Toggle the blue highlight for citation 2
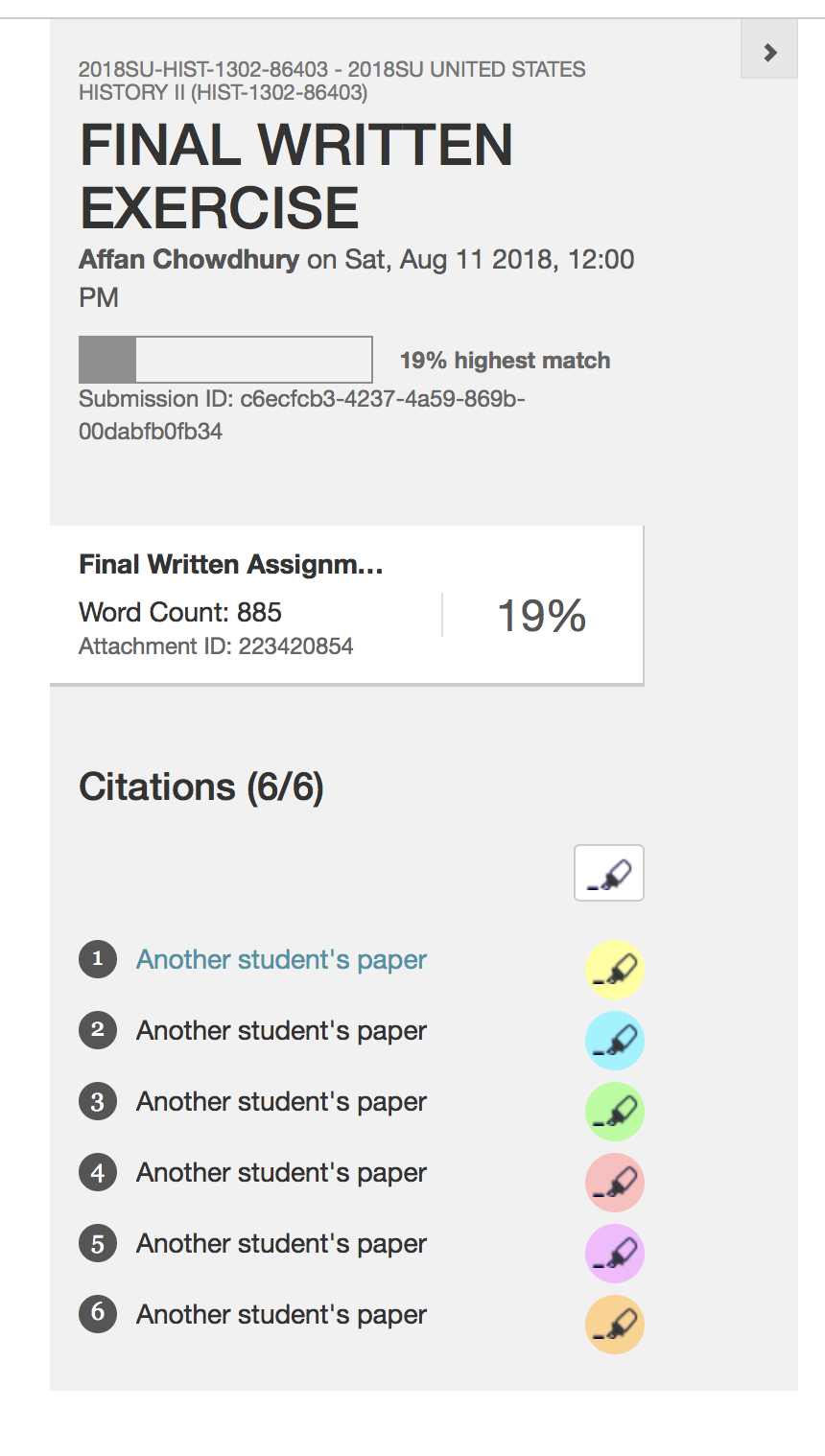Image resolution: width=825 pixels, height=1456 pixels. pos(614,1040)
